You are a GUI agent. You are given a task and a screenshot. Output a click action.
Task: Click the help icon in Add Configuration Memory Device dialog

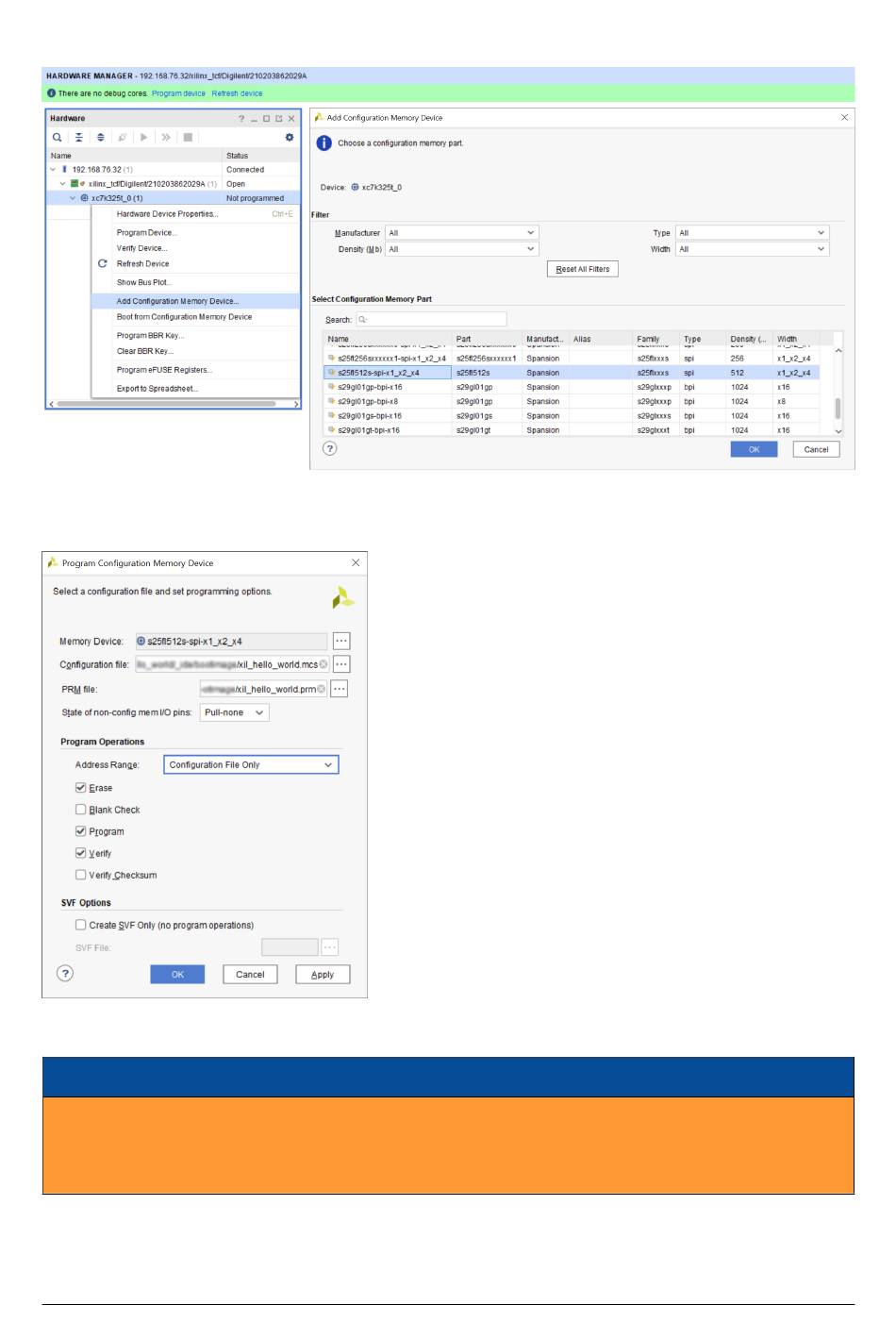point(329,449)
